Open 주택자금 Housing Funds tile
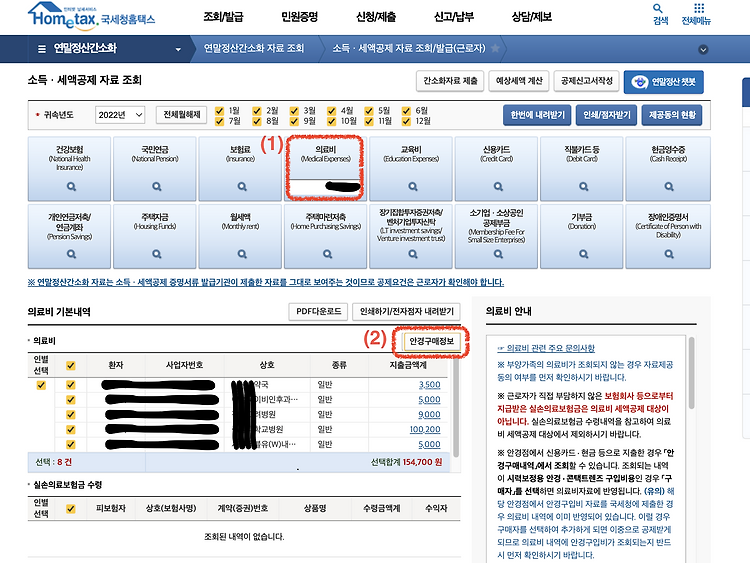Viewport: 750px width, 563px height. click(x=155, y=236)
